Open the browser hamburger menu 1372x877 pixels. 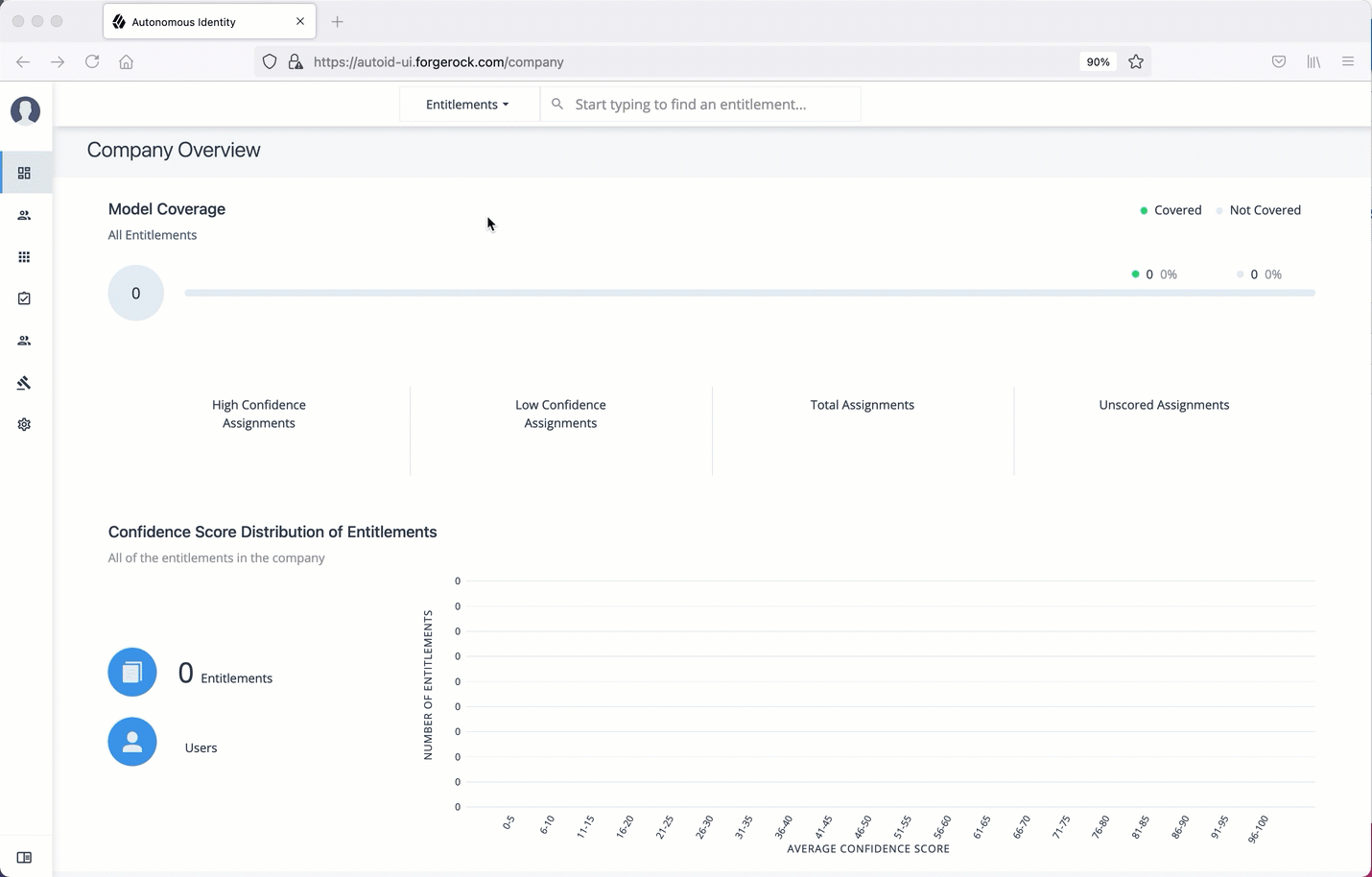(1348, 62)
